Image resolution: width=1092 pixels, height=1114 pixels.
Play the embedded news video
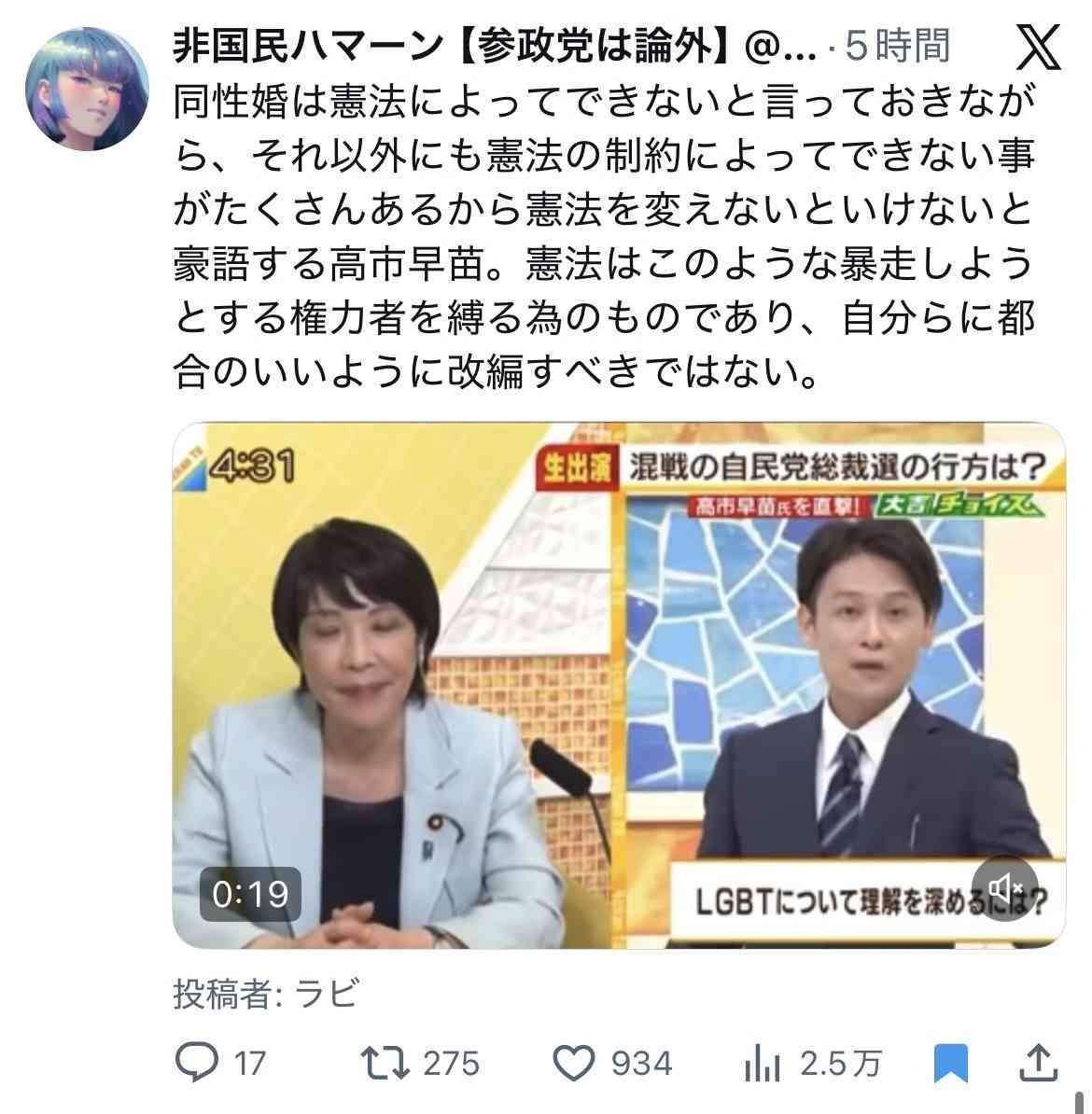619,686
